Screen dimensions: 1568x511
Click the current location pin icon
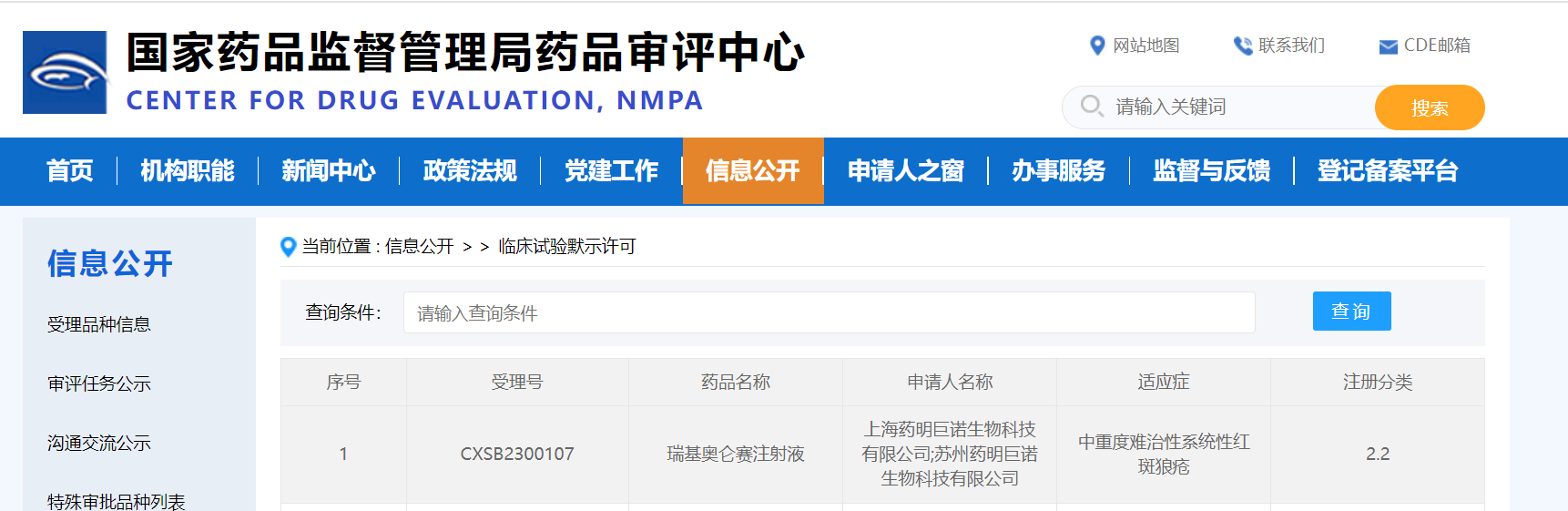pos(289,247)
